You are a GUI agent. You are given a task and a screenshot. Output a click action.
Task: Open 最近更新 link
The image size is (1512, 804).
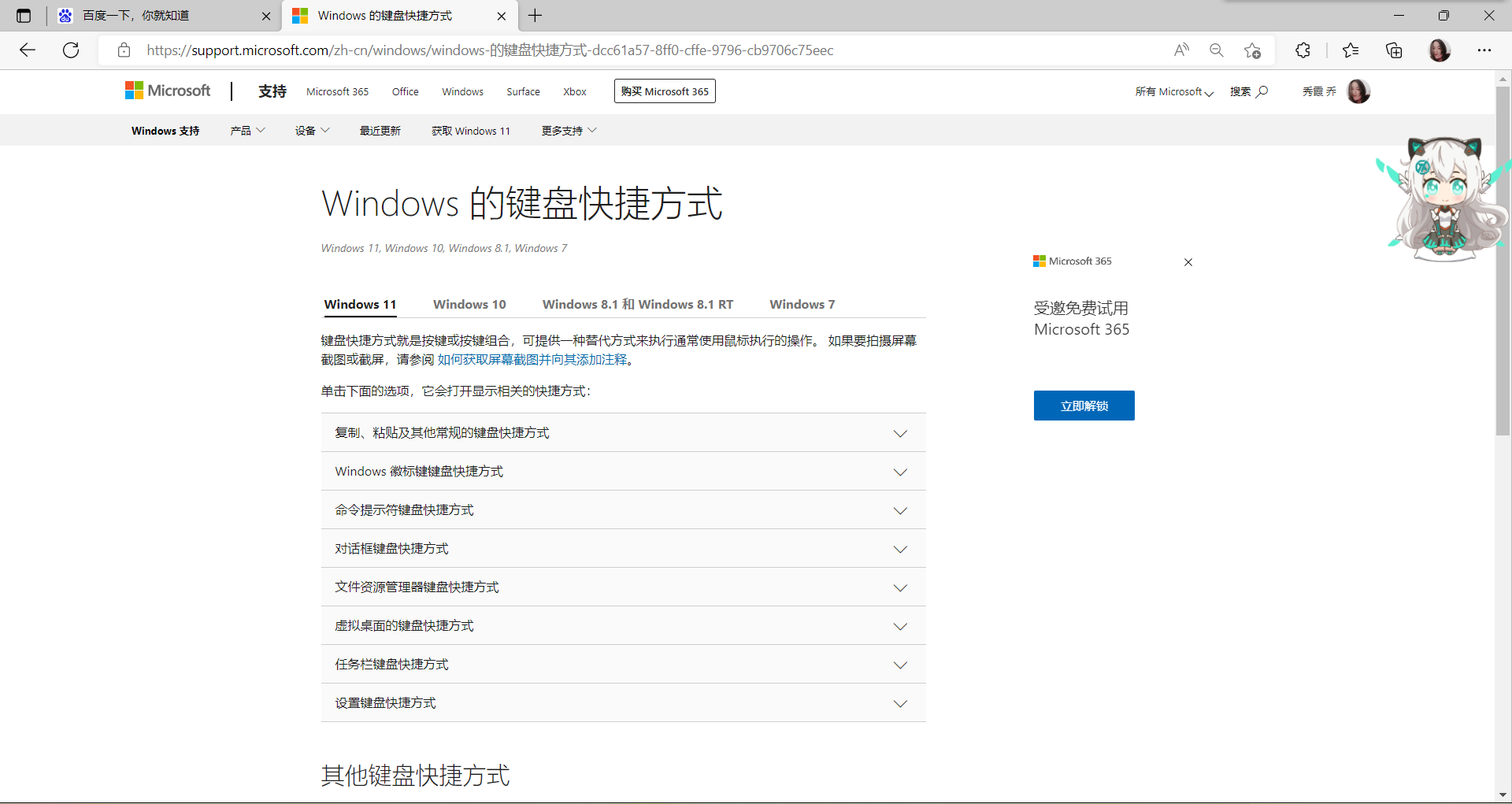[380, 131]
